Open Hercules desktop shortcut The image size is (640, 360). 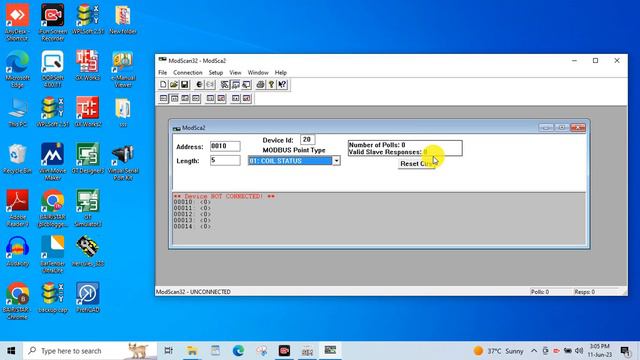pyautogui.click(x=88, y=251)
